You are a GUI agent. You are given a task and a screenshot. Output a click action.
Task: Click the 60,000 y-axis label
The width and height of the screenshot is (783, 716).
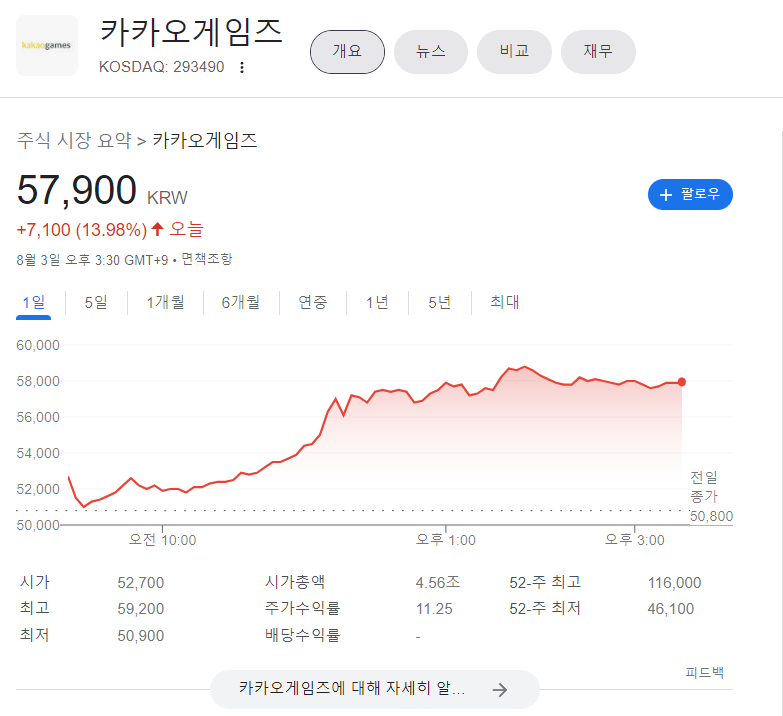(x=38, y=346)
